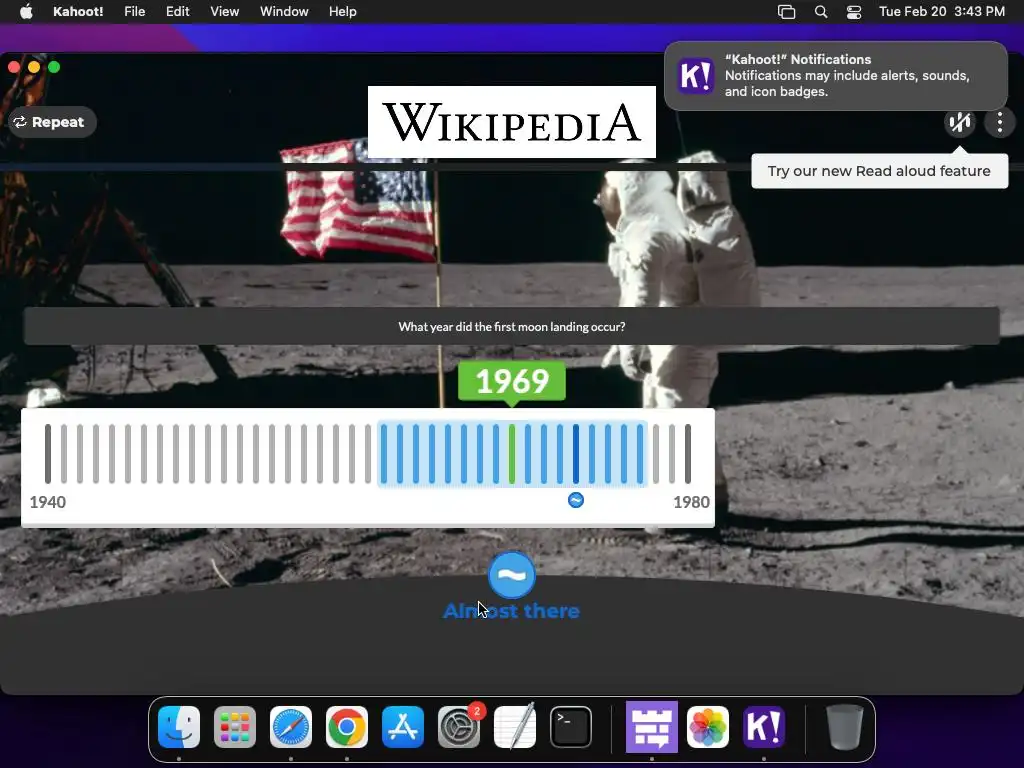Open Control Center in menu bar

(854, 12)
